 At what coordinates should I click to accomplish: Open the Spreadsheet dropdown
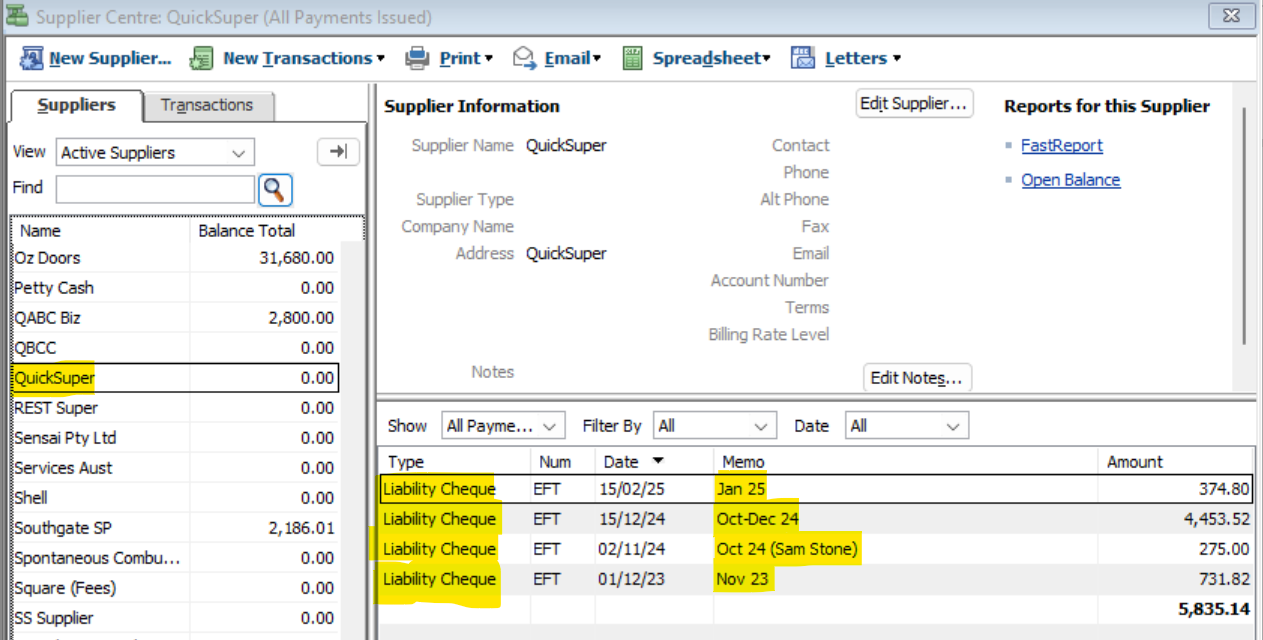(712, 58)
